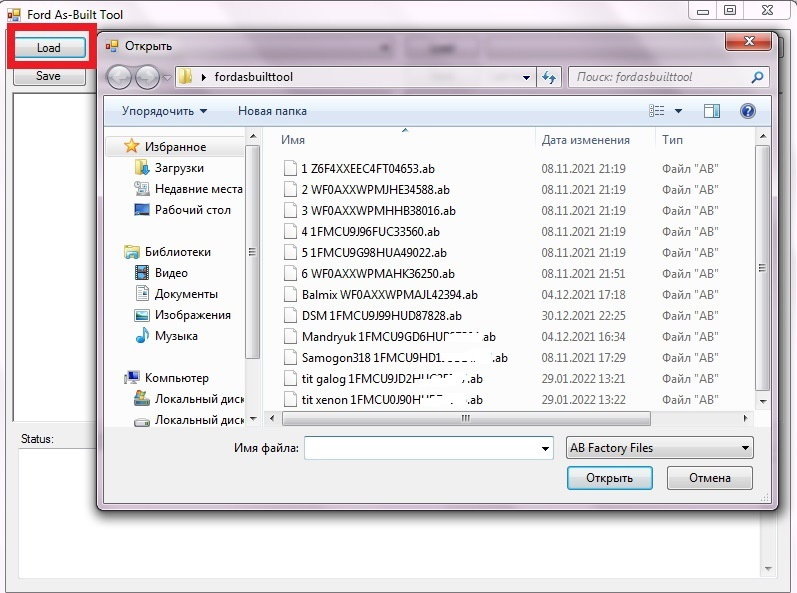
Task: Click file icon of Samogon318 file
Action: [x=290, y=358]
